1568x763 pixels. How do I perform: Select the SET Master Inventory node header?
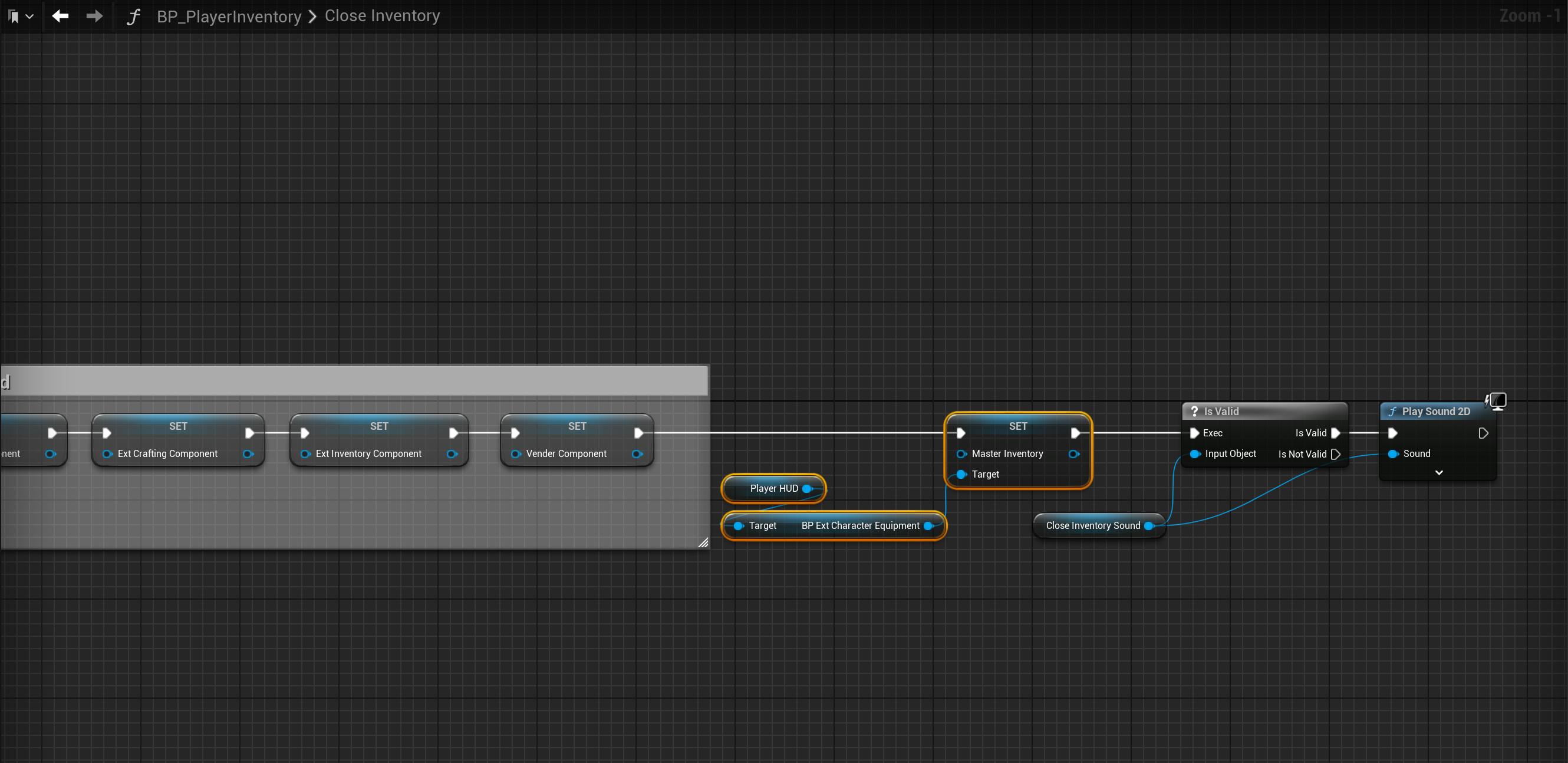point(1017,426)
